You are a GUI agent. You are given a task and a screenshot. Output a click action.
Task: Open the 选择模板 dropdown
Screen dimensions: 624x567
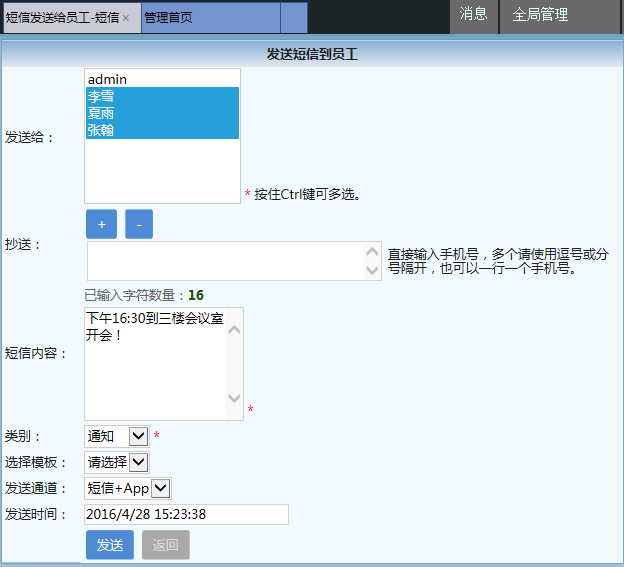tap(117, 462)
